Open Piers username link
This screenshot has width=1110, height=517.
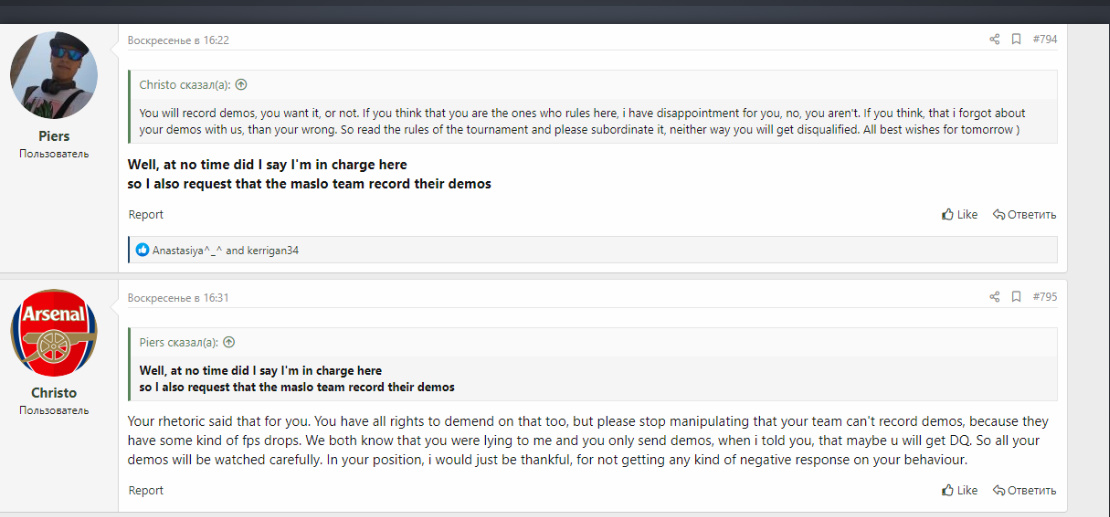54,136
